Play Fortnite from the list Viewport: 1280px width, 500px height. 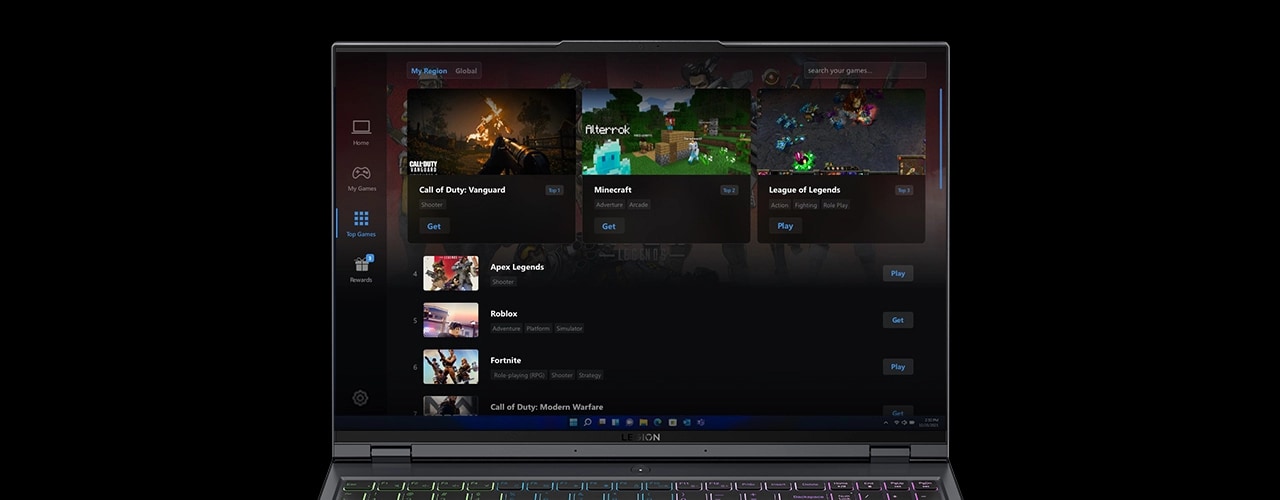(898, 367)
